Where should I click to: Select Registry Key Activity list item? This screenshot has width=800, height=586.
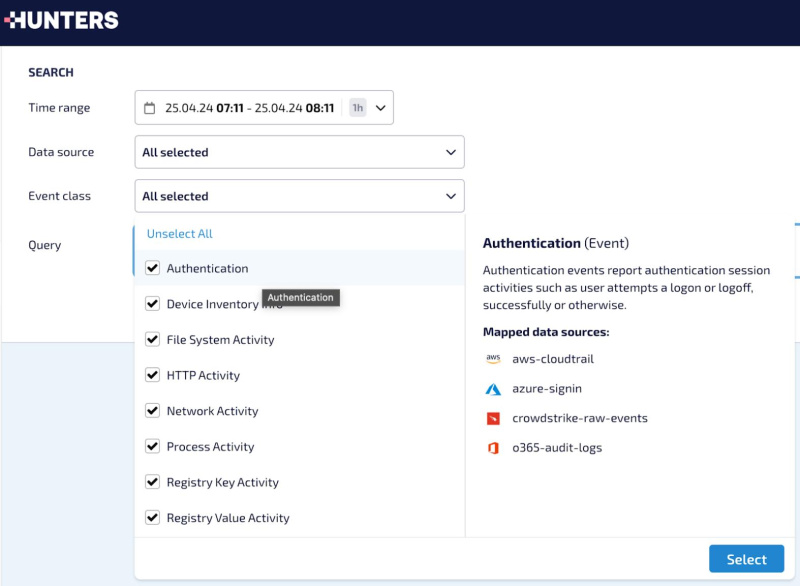tap(222, 483)
